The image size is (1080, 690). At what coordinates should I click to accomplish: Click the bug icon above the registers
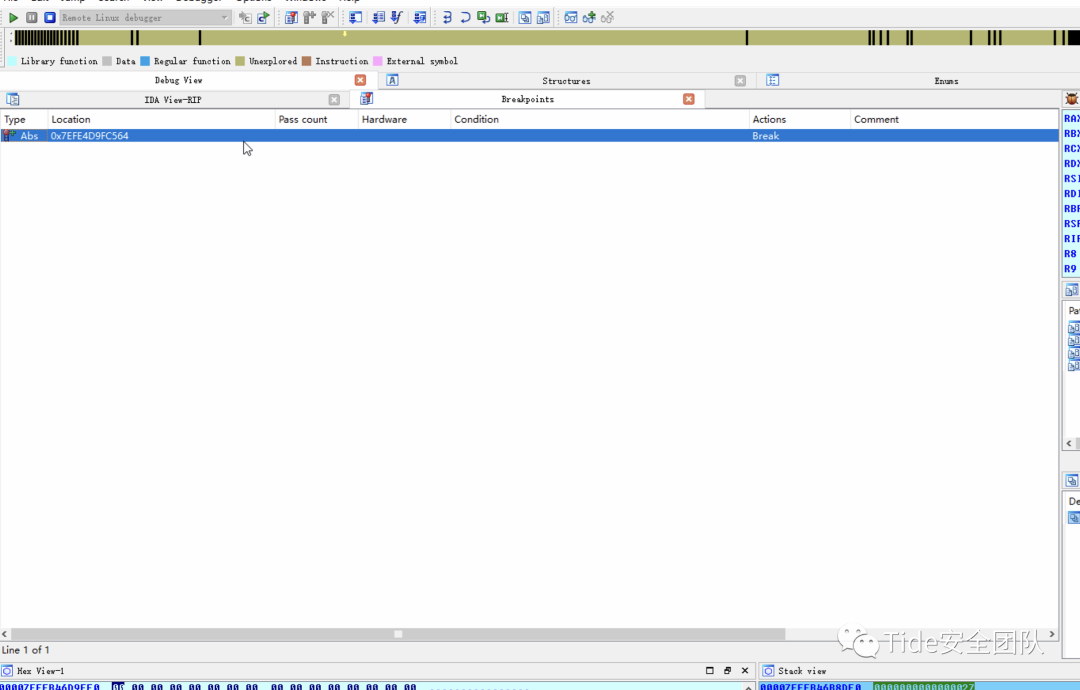pyautogui.click(x=1072, y=99)
